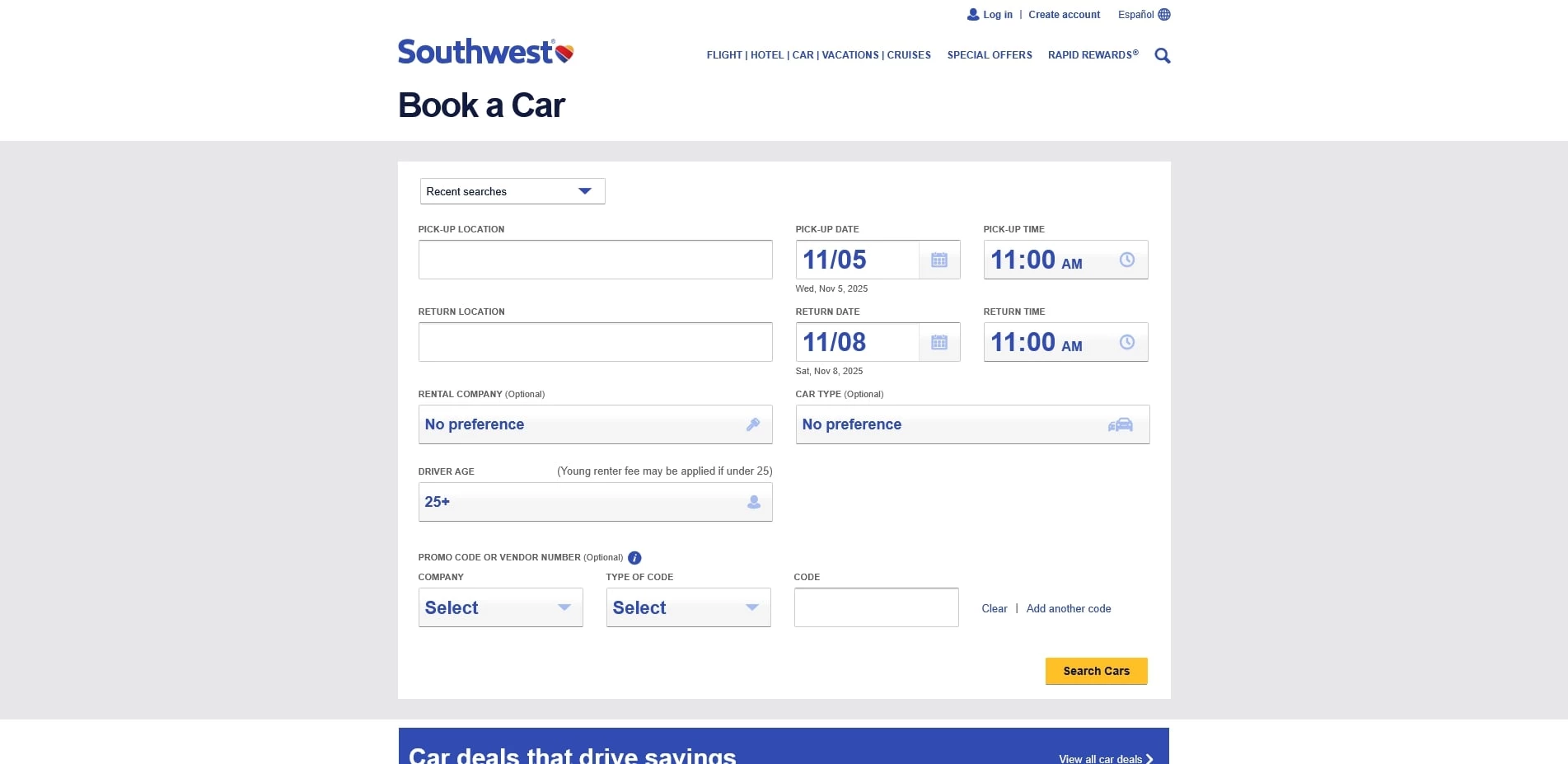The width and height of the screenshot is (1568, 764).
Task: Click inside the Code input field
Action: coord(876,607)
